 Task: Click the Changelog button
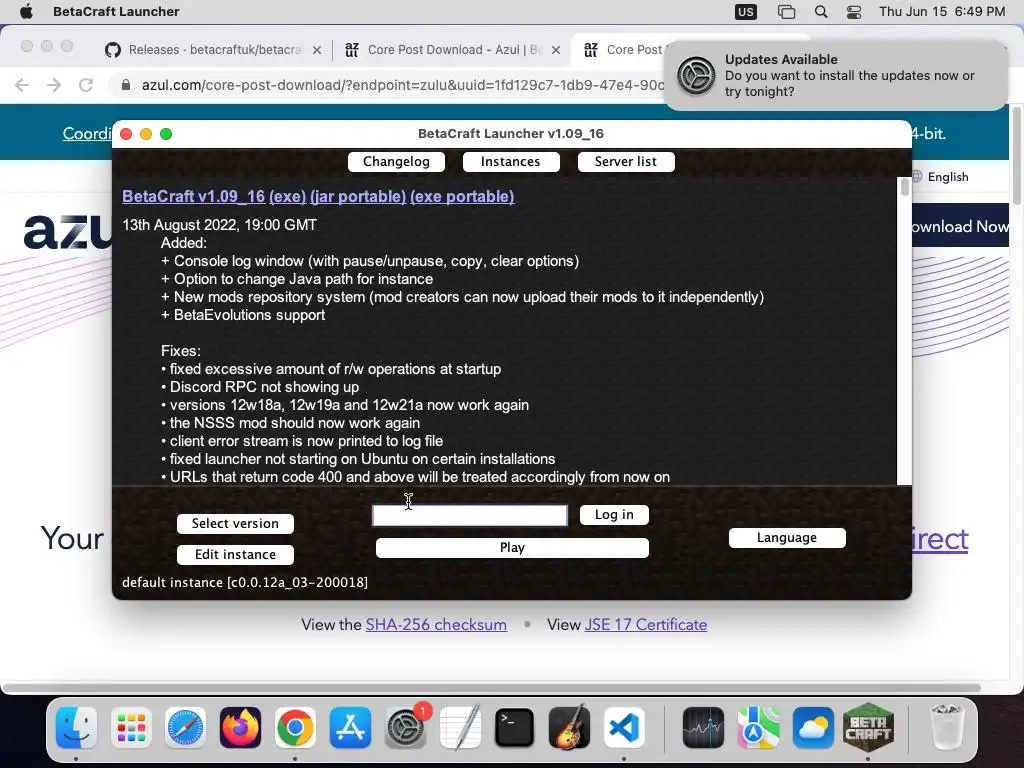(396, 161)
